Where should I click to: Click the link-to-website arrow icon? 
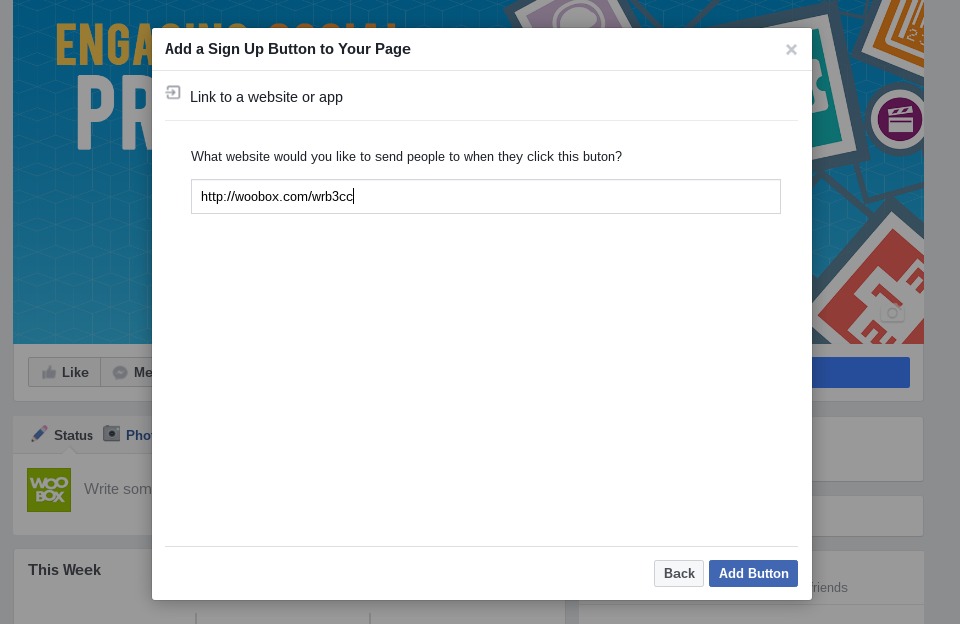click(x=173, y=92)
